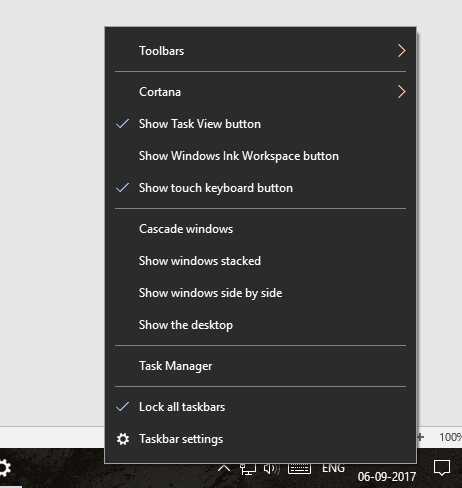Enable Show Windows Ink Workspace button
This screenshot has height=488, width=462.
coord(260,156)
